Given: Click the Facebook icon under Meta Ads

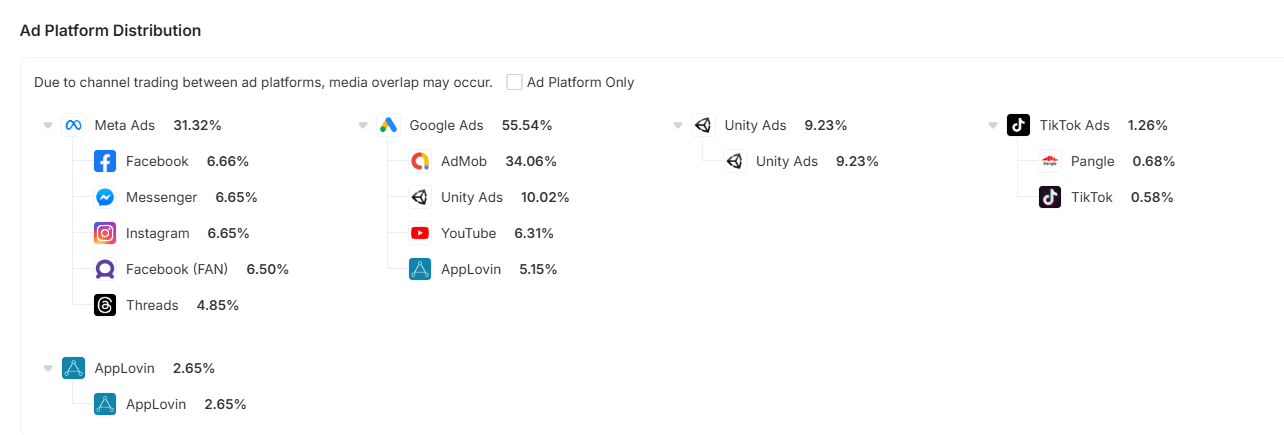Looking at the screenshot, I should [105, 161].
